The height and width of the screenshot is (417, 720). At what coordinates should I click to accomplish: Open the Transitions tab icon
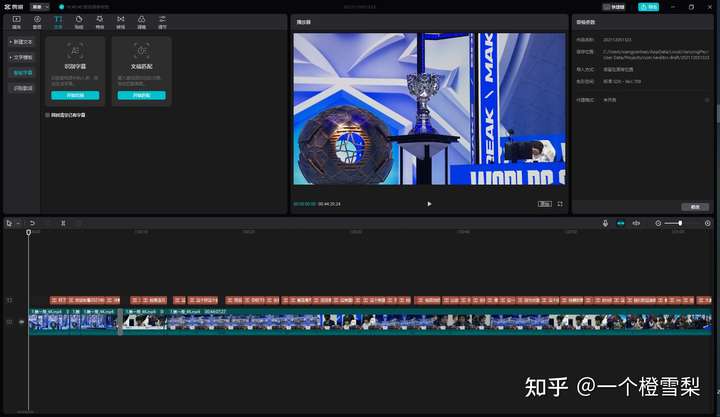tap(120, 22)
